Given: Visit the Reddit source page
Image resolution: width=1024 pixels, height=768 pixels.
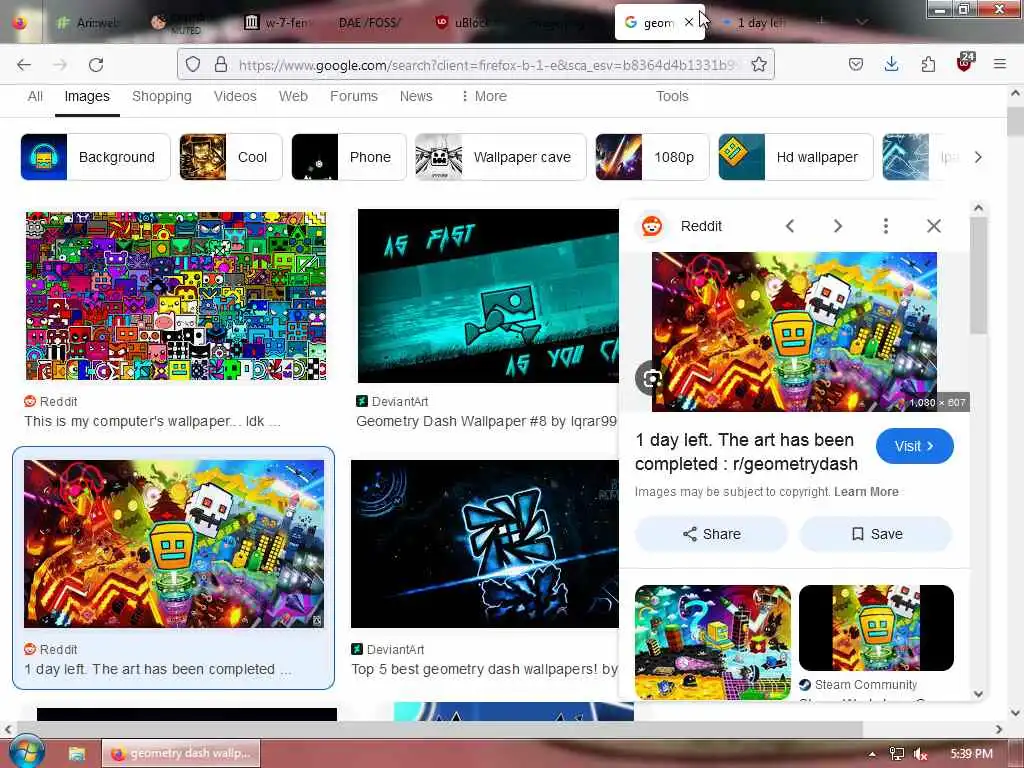Looking at the screenshot, I should [914, 446].
